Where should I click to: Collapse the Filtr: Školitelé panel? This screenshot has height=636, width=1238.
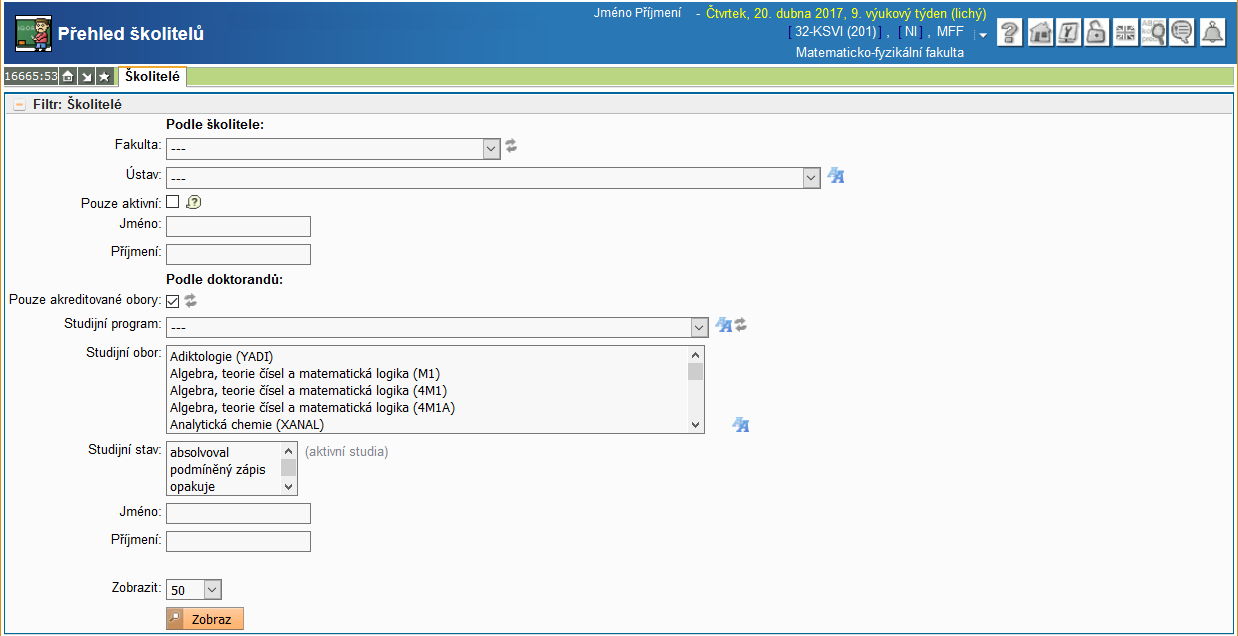click(x=19, y=104)
